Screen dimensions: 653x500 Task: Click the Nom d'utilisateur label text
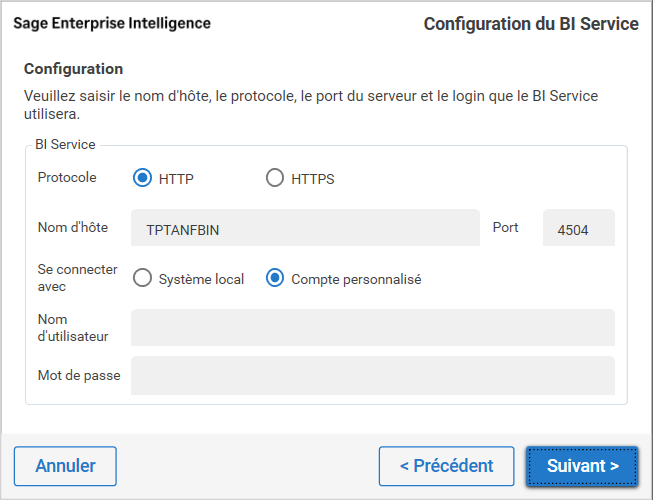tap(73, 328)
